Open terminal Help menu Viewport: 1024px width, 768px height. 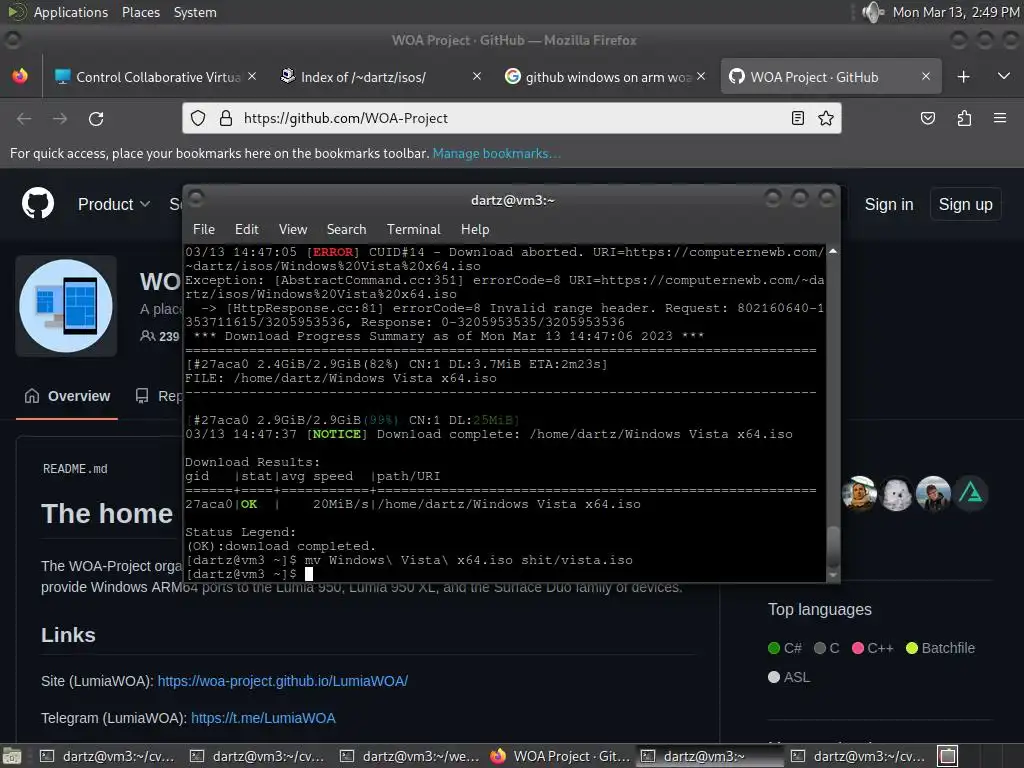[x=475, y=229]
